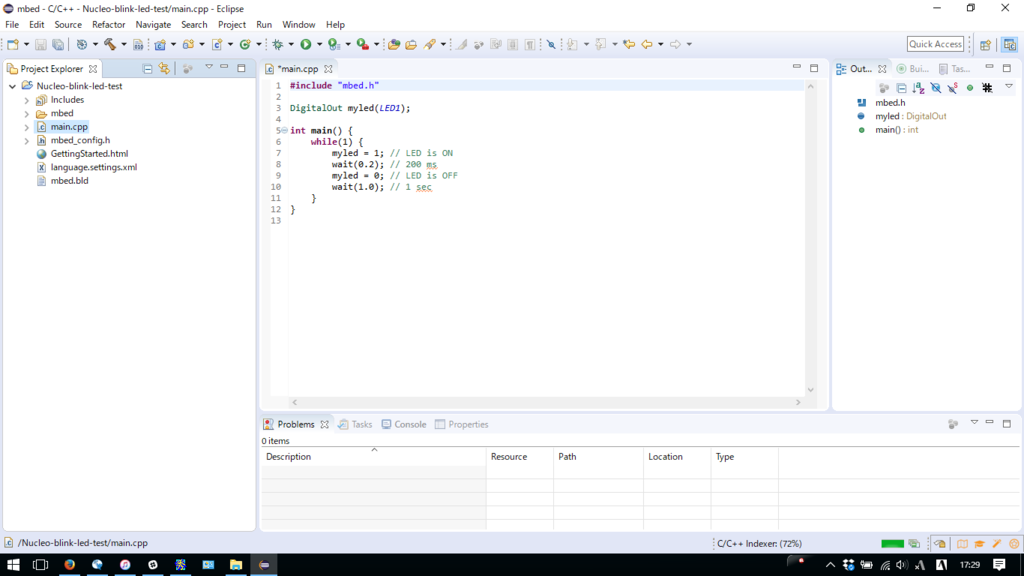
Task: Expand the Includes folder
Action: coord(27,100)
